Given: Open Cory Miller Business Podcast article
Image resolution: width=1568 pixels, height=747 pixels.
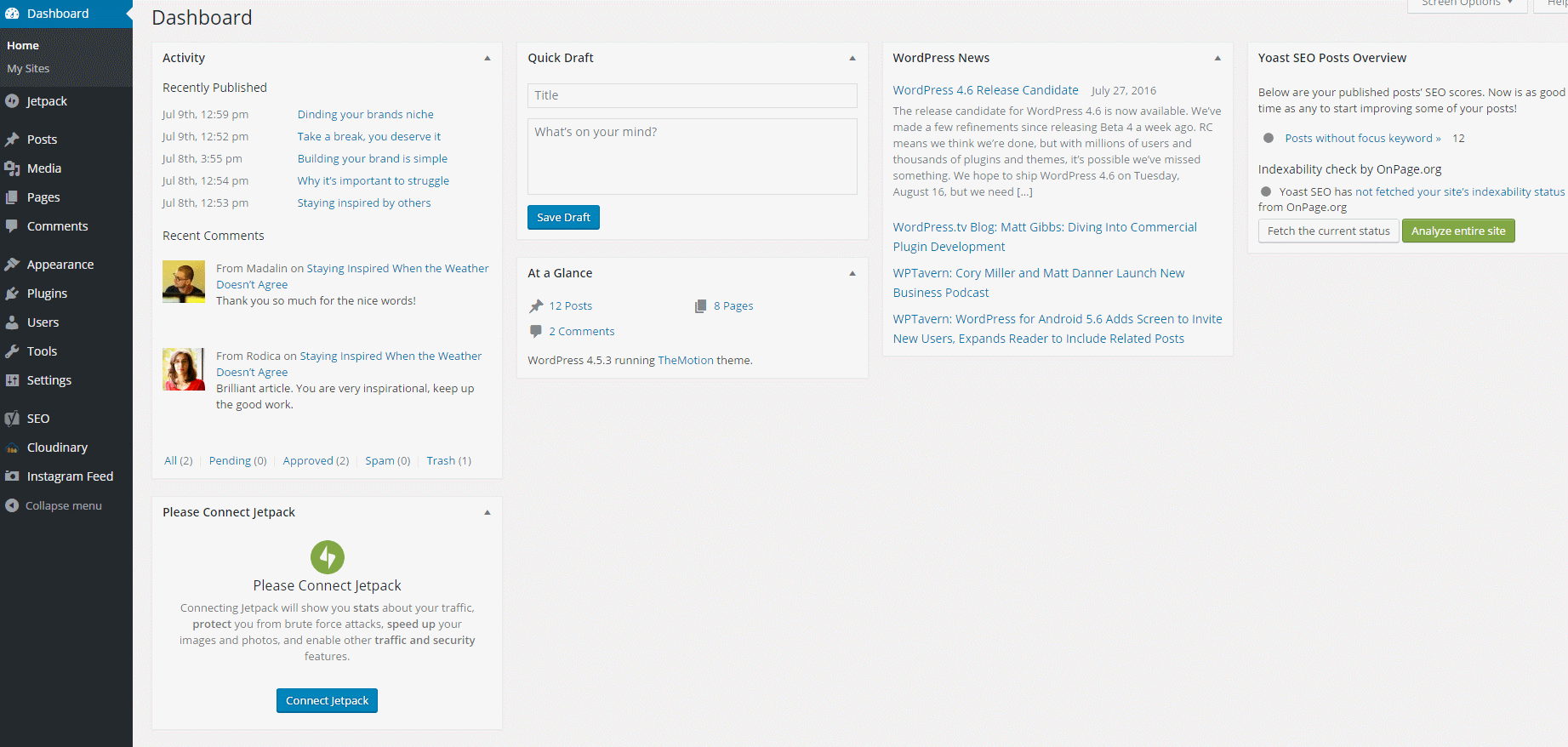Looking at the screenshot, I should [1039, 282].
